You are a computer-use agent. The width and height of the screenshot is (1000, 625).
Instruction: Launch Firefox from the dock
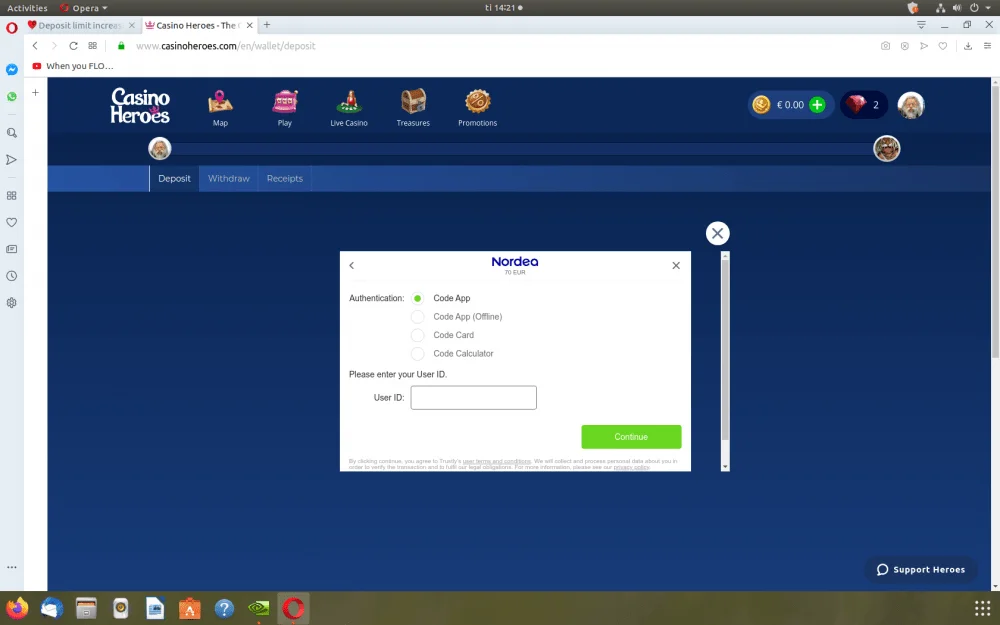[x=17, y=608]
